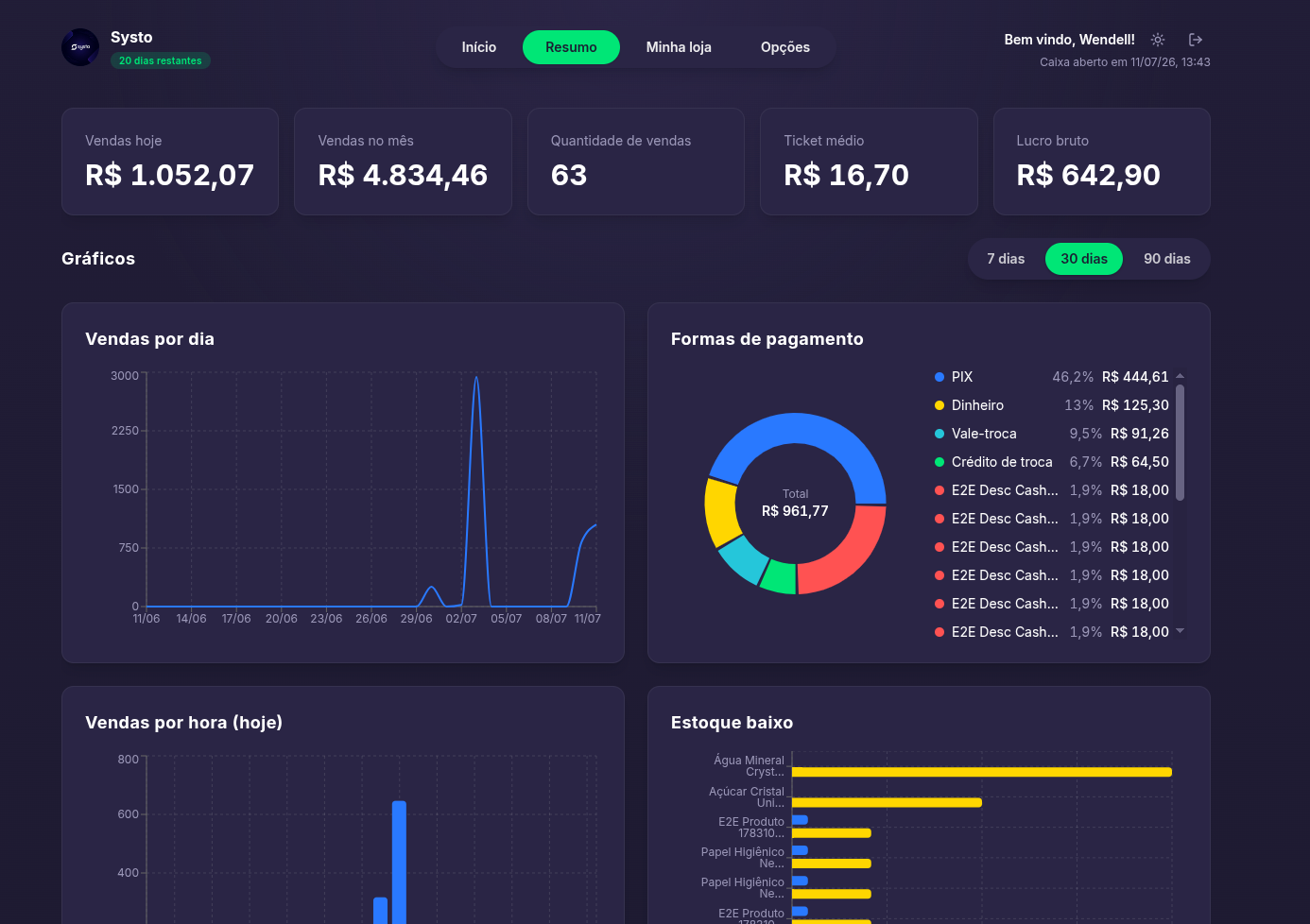Screen dimensions: 1310x924
Task: Click the Quantidade de vendas card
Action: [x=636, y=162]
